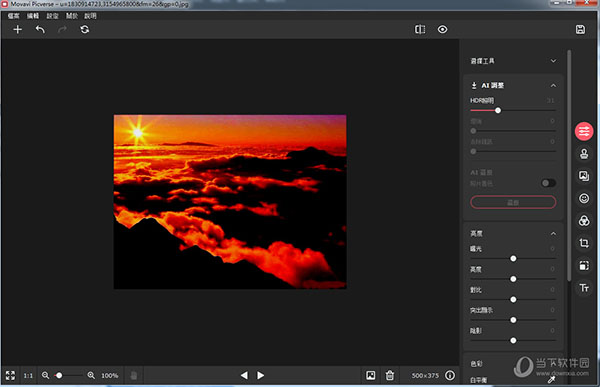Open the Adjust sliders tool in the sidebar
This screenshot has width=600, height=387.
tap(584, 132)
